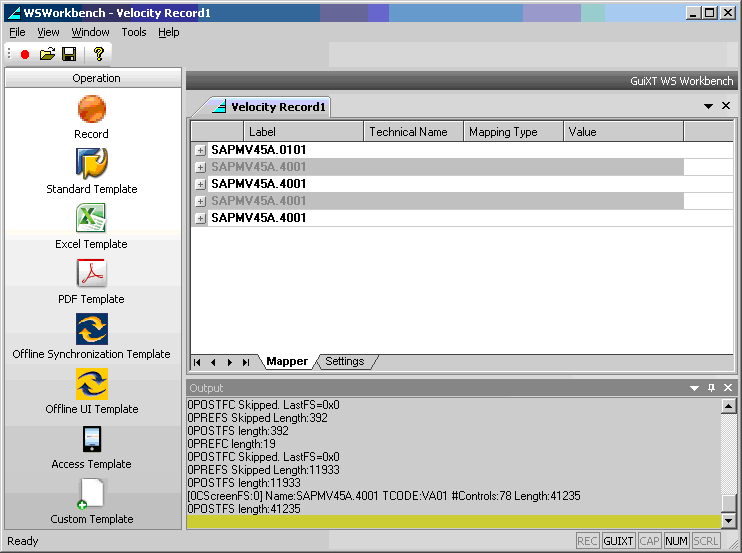Expand the first greyed SAPMV45A.4001 row
This screenshot has width=742, height=553.
[x=201, y=167]
